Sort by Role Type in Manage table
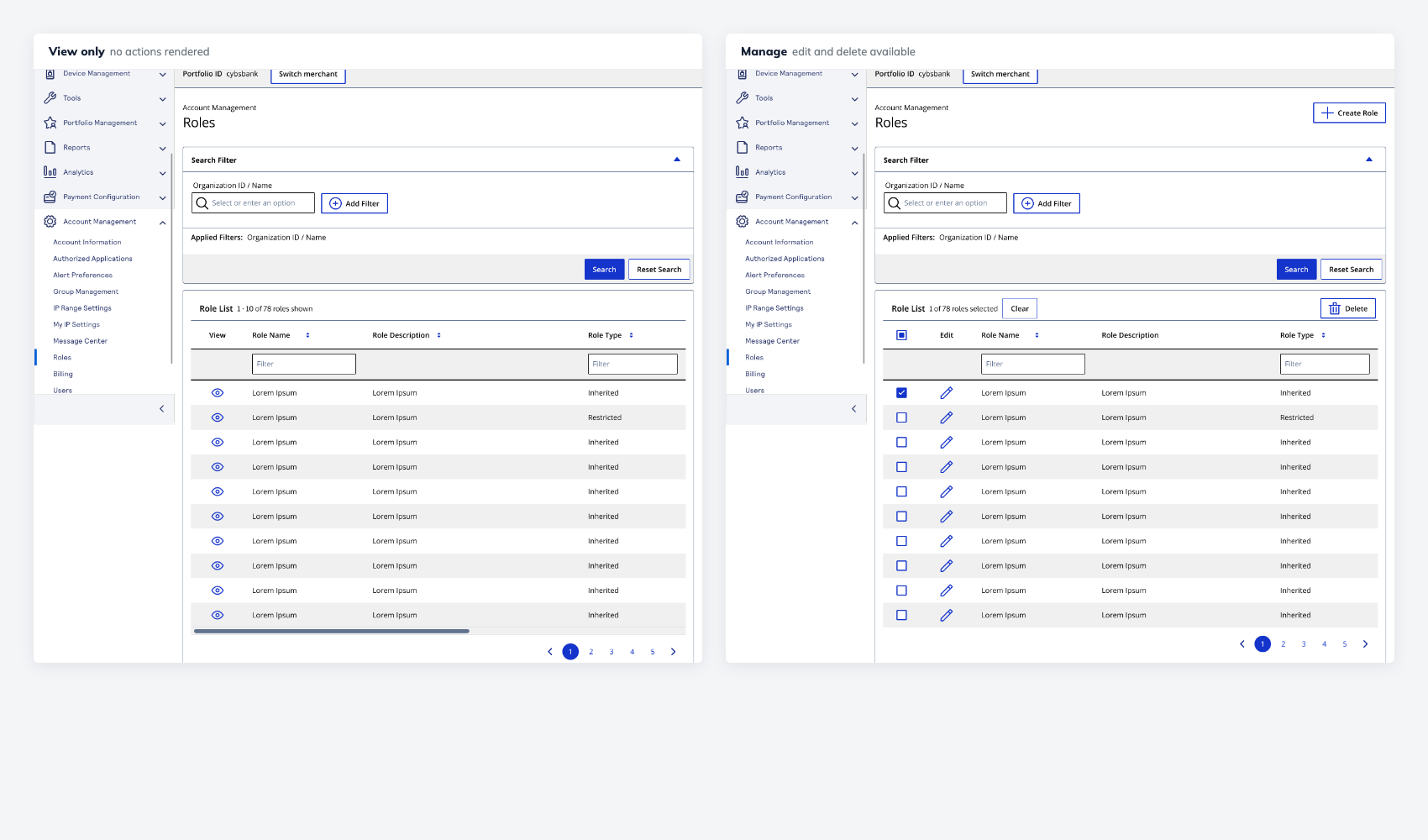 click(1323, 335)
